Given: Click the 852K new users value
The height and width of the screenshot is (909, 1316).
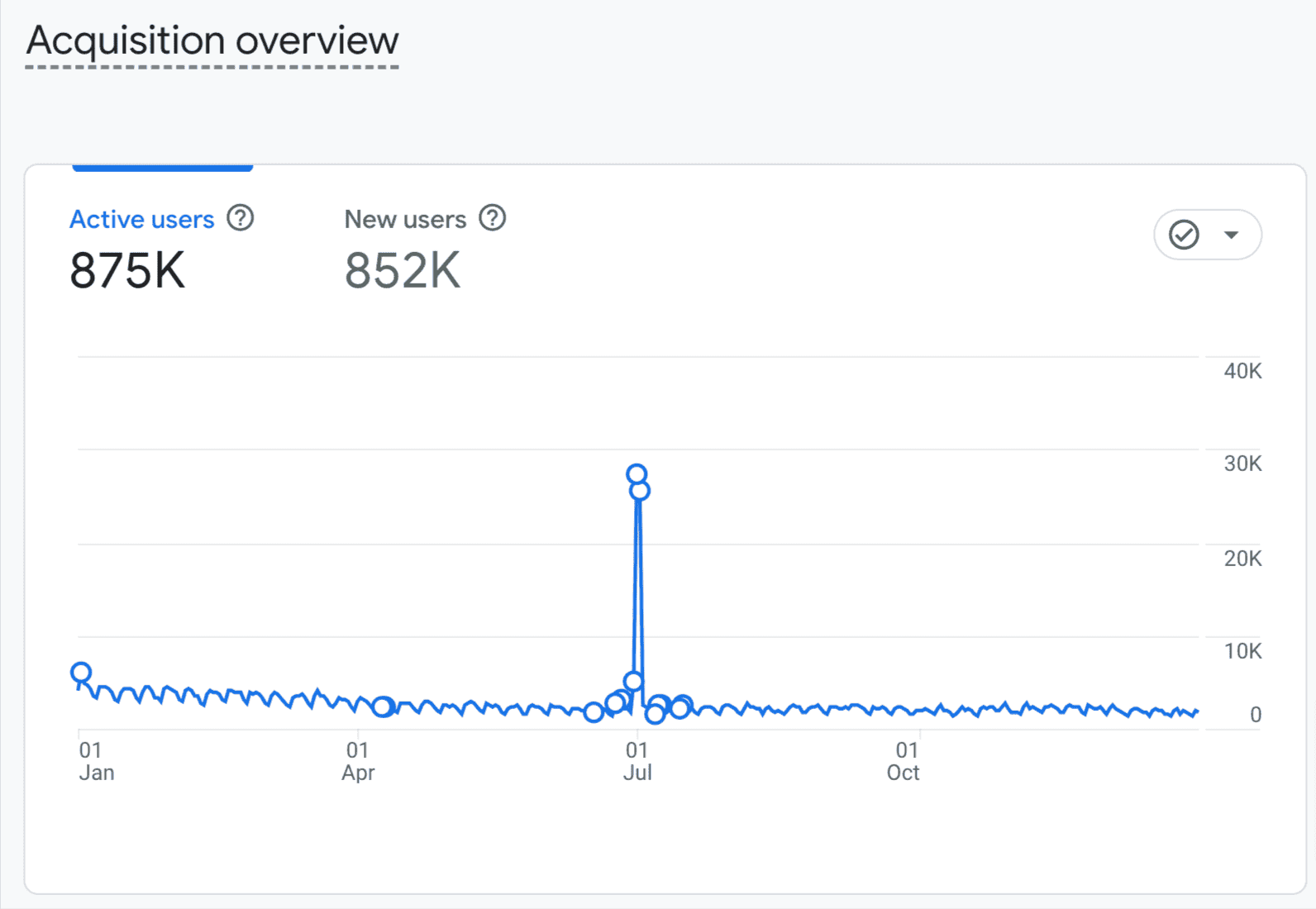Looking at the screenshot, I should pyautogui.click(x=402, y=270).
